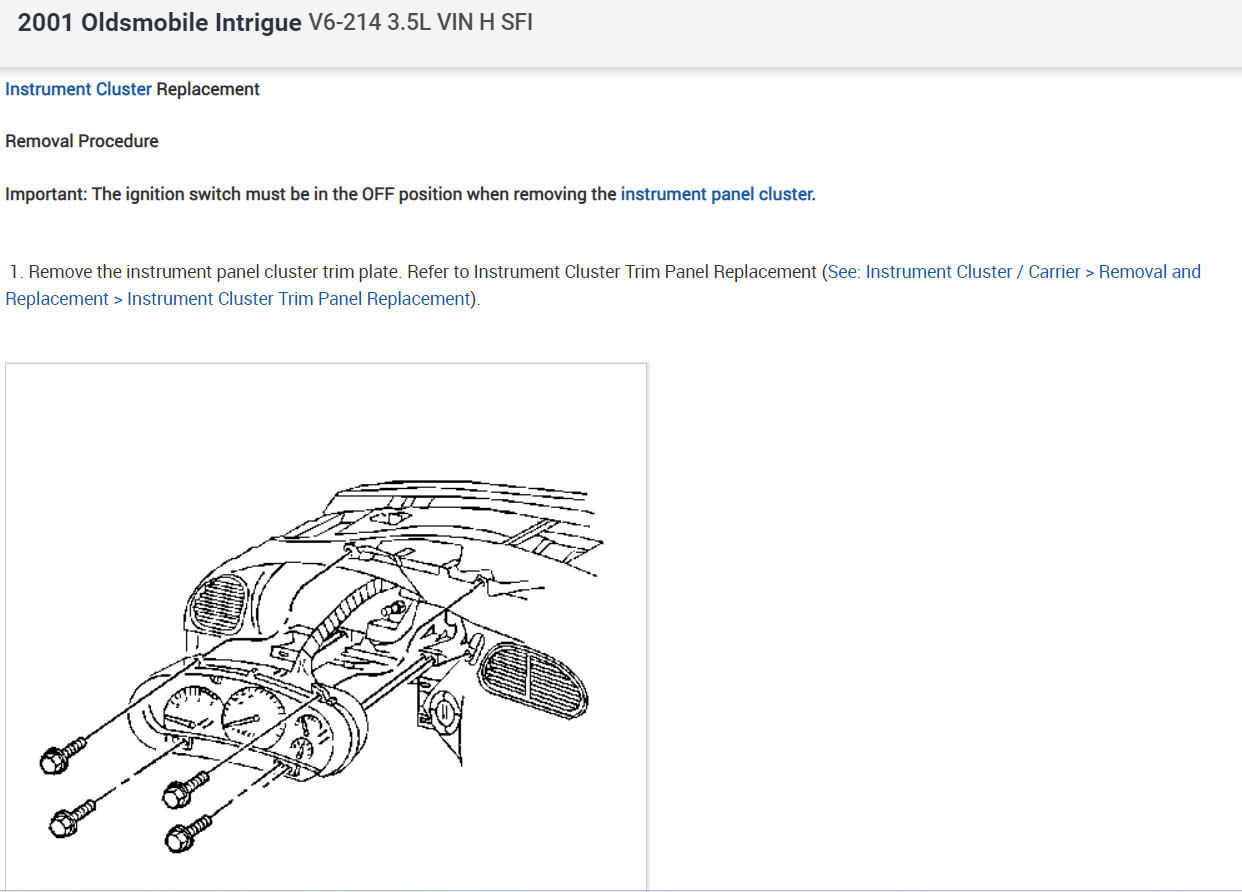This screenshot has height=892, width=1242.
Task: Click the word Replacement after Instrument Cluster
Action: point(208,89)
